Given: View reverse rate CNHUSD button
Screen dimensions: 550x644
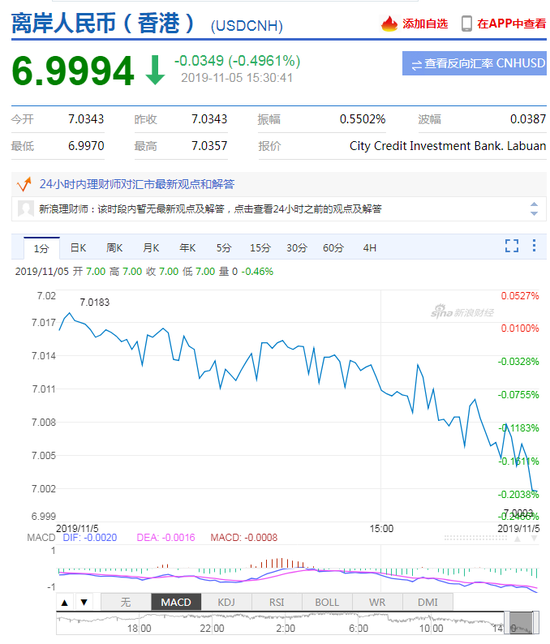Looking at the screenshot, I should pos(474,63).
